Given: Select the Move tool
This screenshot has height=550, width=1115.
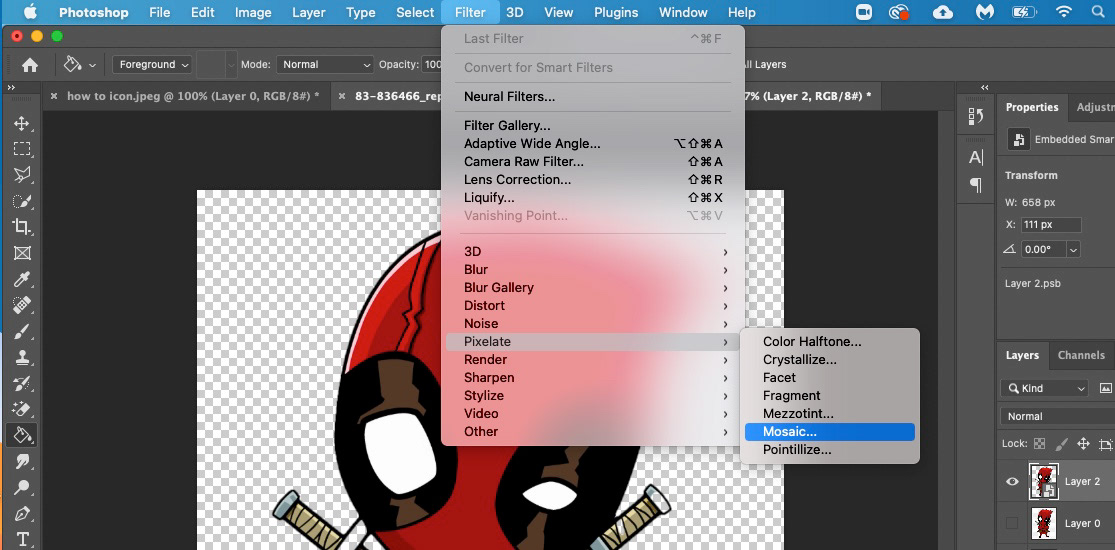Looking at the screenshot, I should pyautogui.click(x=21, y=123).
